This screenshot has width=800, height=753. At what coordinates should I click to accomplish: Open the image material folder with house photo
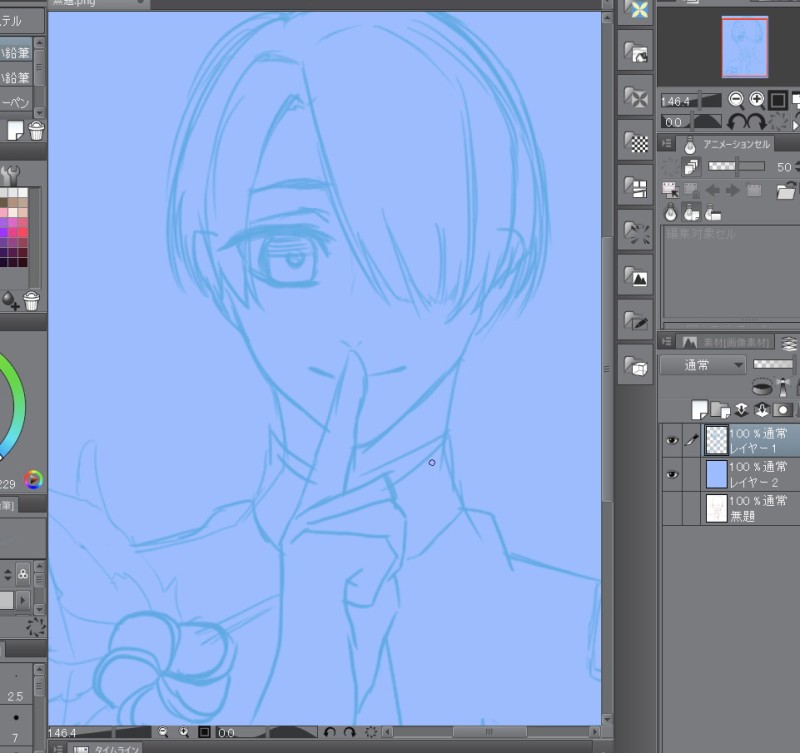click(635, 51)
